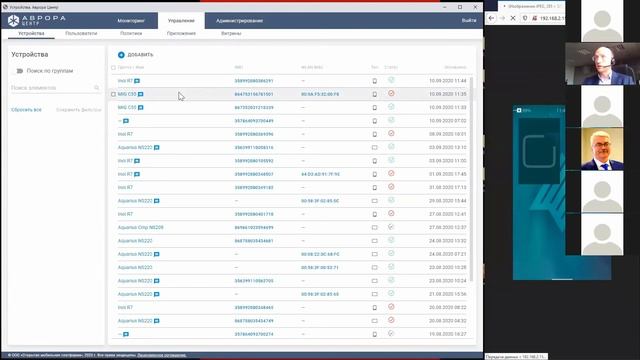Click Wi-Fi MAC cell in MIG C55 row 11:35
The image size is (640, 360).
[x=320, y=94]
